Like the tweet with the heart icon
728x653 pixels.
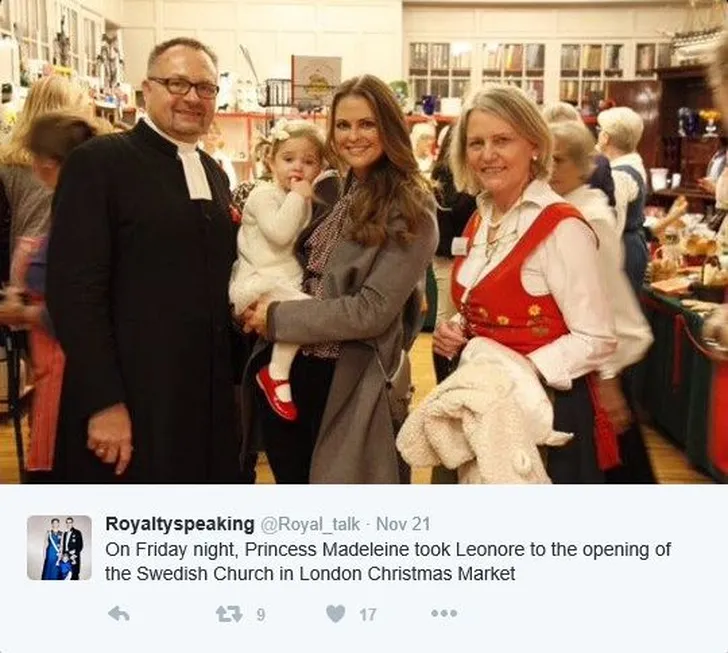[x=336, y=614]
